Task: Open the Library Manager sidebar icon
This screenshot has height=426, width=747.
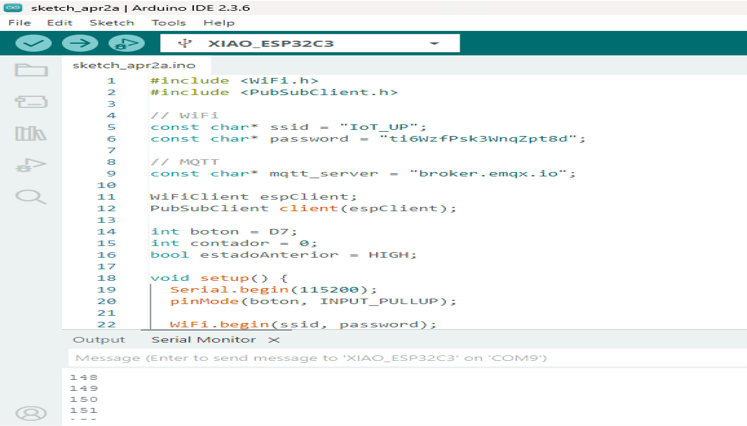Action: pos(31,133)
